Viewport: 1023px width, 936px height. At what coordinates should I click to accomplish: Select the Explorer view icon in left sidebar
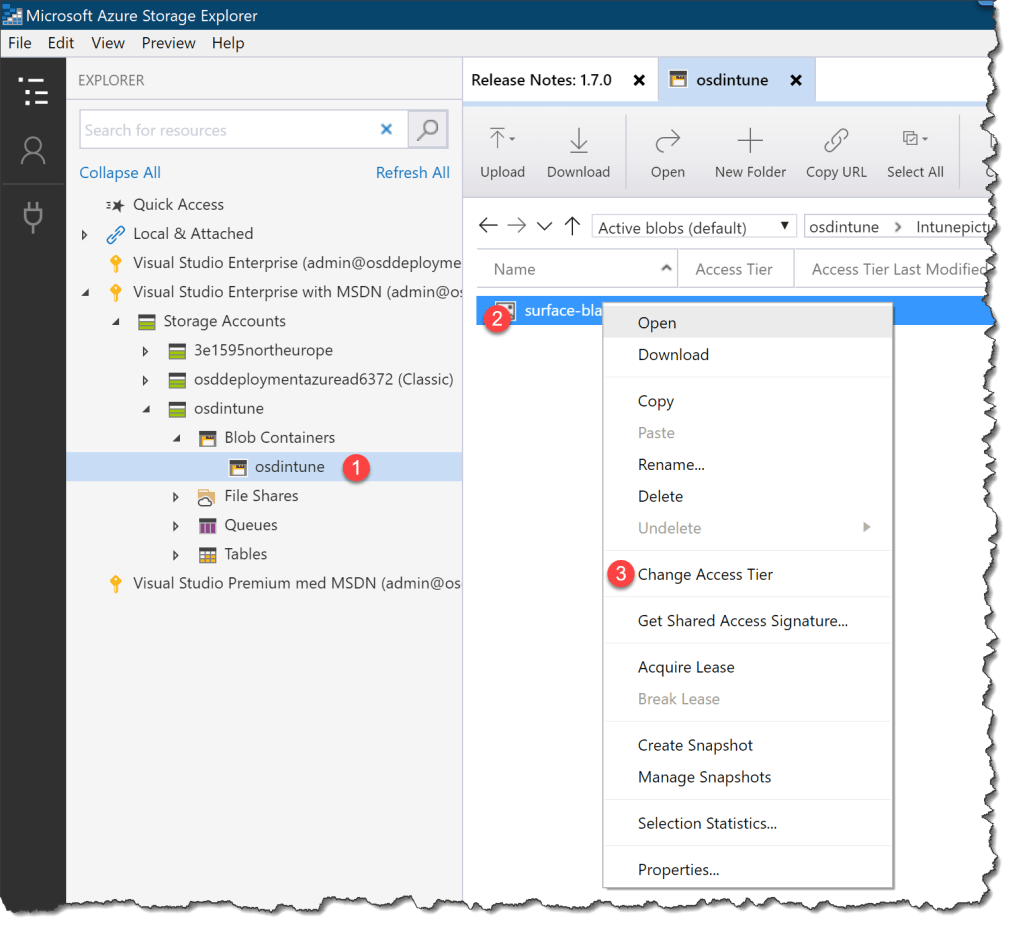click(x=33, y=91)
